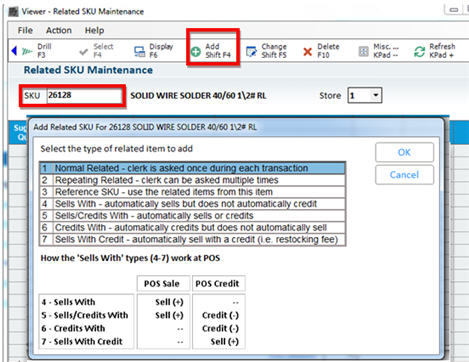
Task: Expand the Store dropdown
Action: tap(376, 95)
